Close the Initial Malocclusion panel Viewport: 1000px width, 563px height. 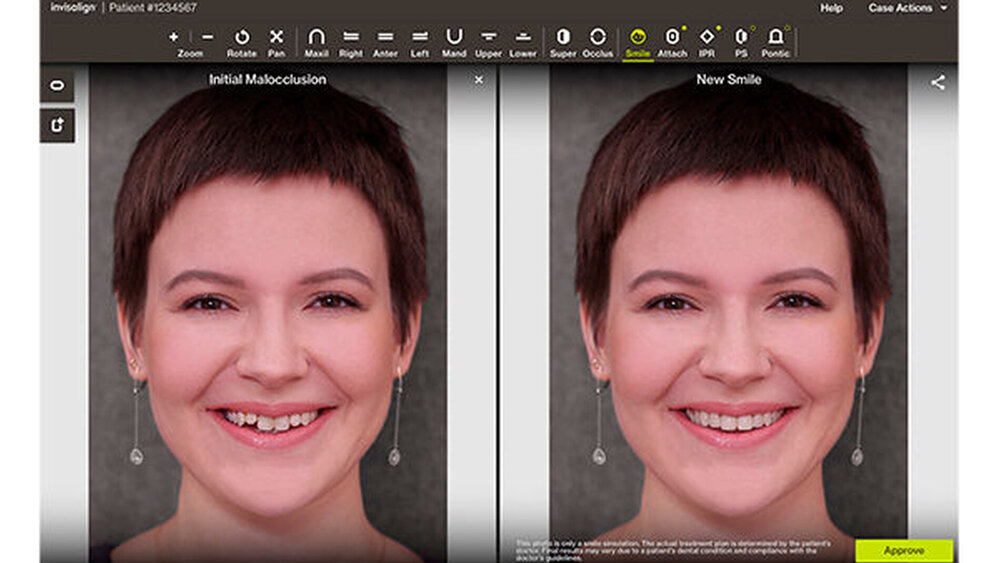pyautogui.click(x=478, y=80)
